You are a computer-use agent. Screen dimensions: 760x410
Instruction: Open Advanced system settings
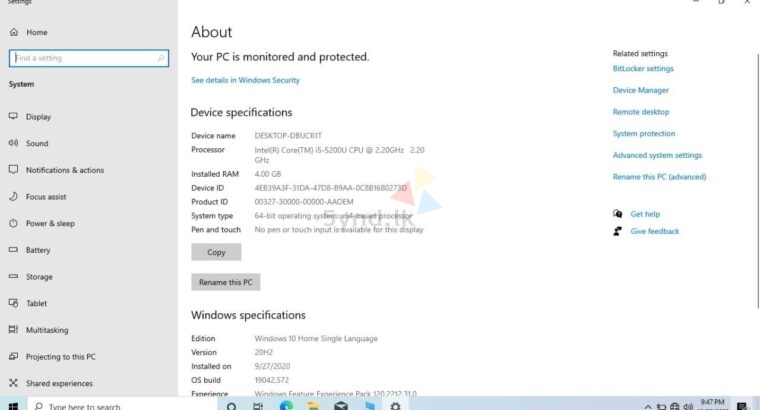coord(657,156)
